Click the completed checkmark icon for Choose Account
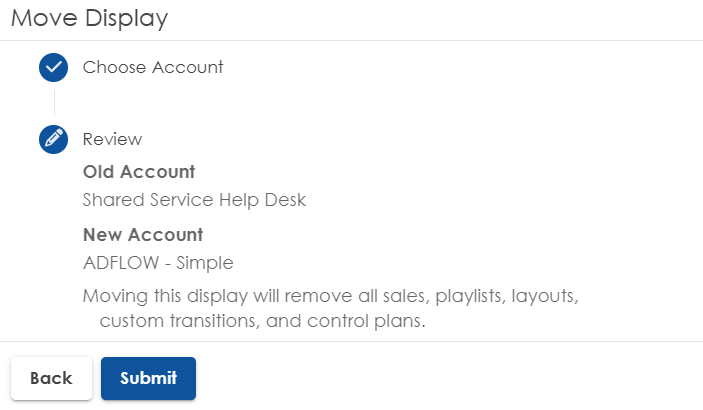703x410 pixels. click(x=53, y=68)
